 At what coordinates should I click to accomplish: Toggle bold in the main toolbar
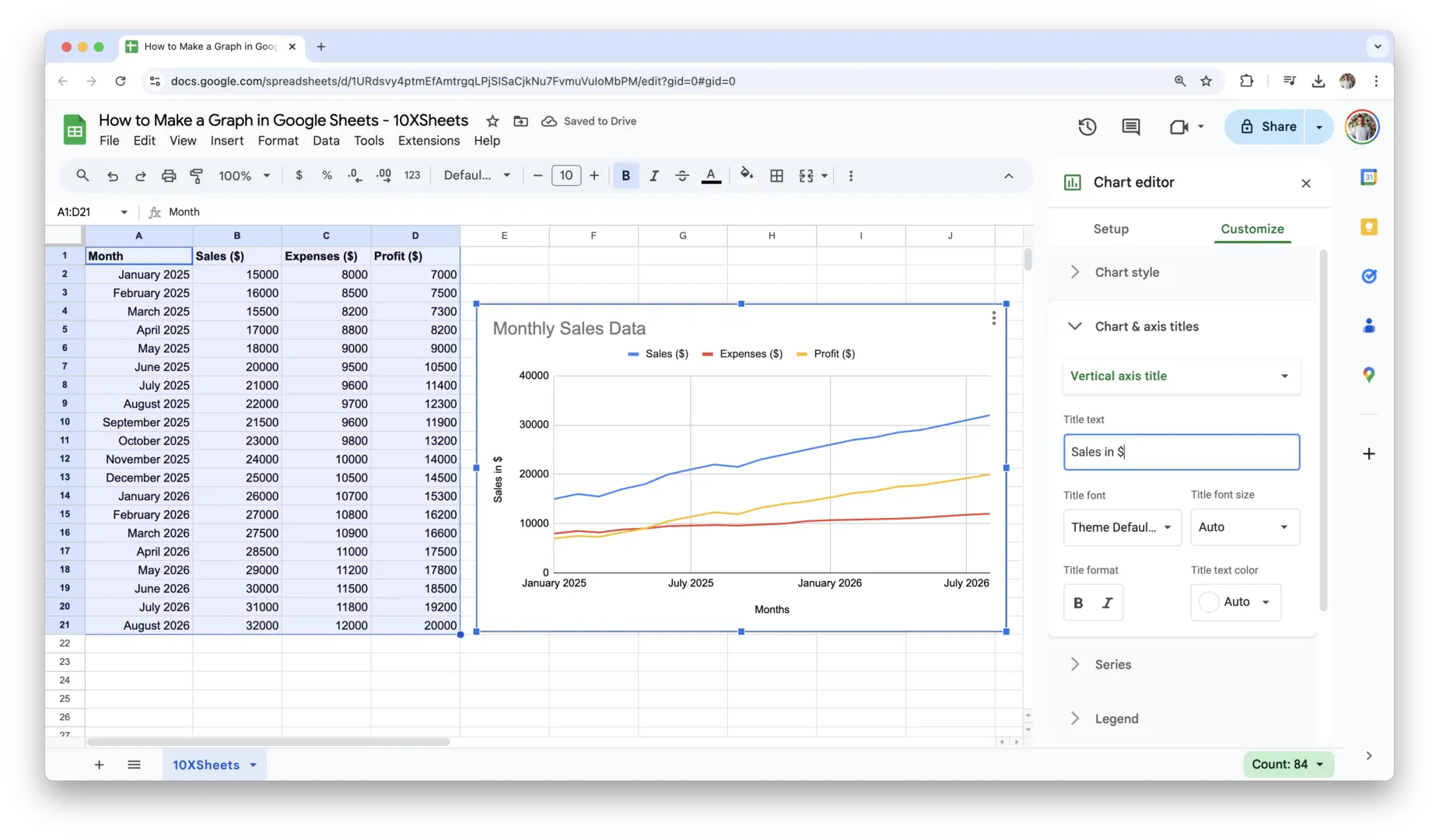click(625, 176)
